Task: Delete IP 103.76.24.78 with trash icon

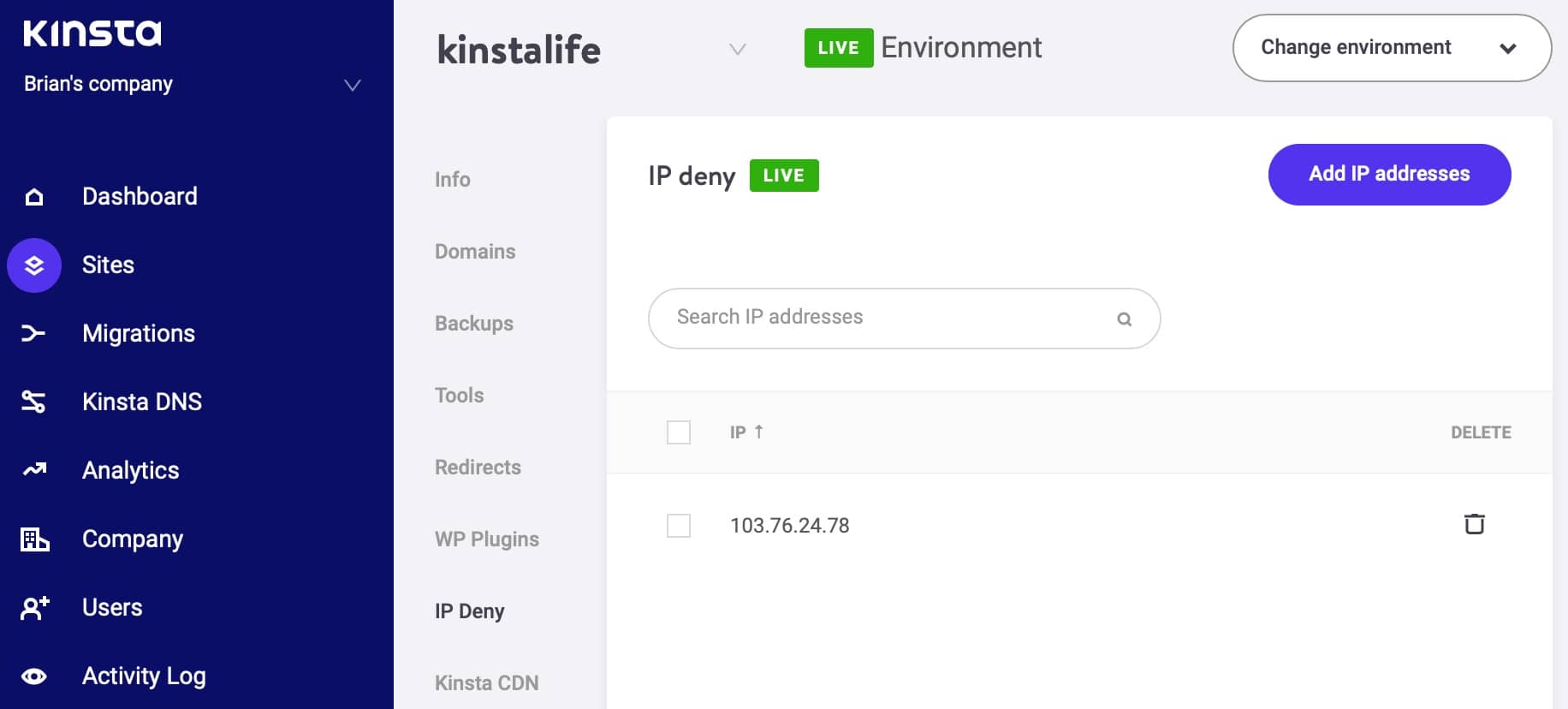Action: (1474, 524)
